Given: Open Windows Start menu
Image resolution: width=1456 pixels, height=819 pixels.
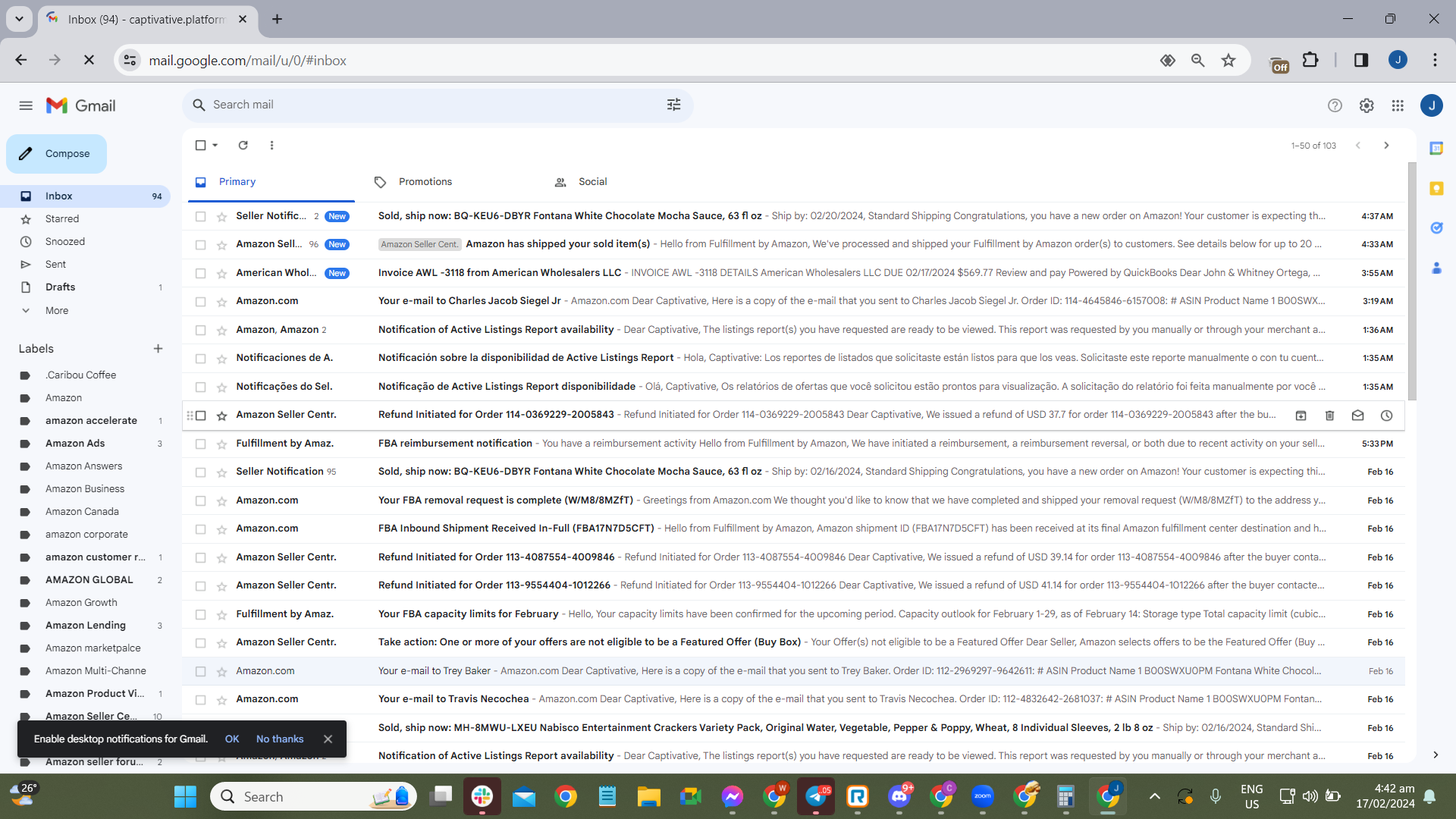Looking at the screenshot, I should coord(185,796).
